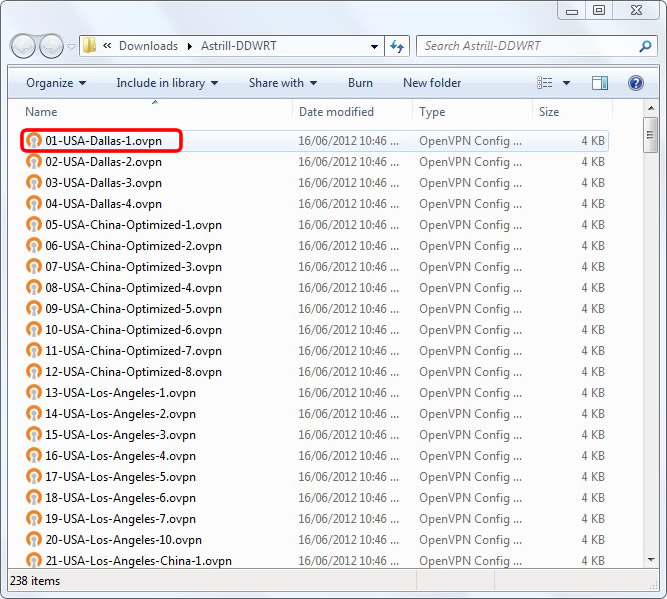
Task: Open Help with the question mark icon
Action: pos(636,83)
